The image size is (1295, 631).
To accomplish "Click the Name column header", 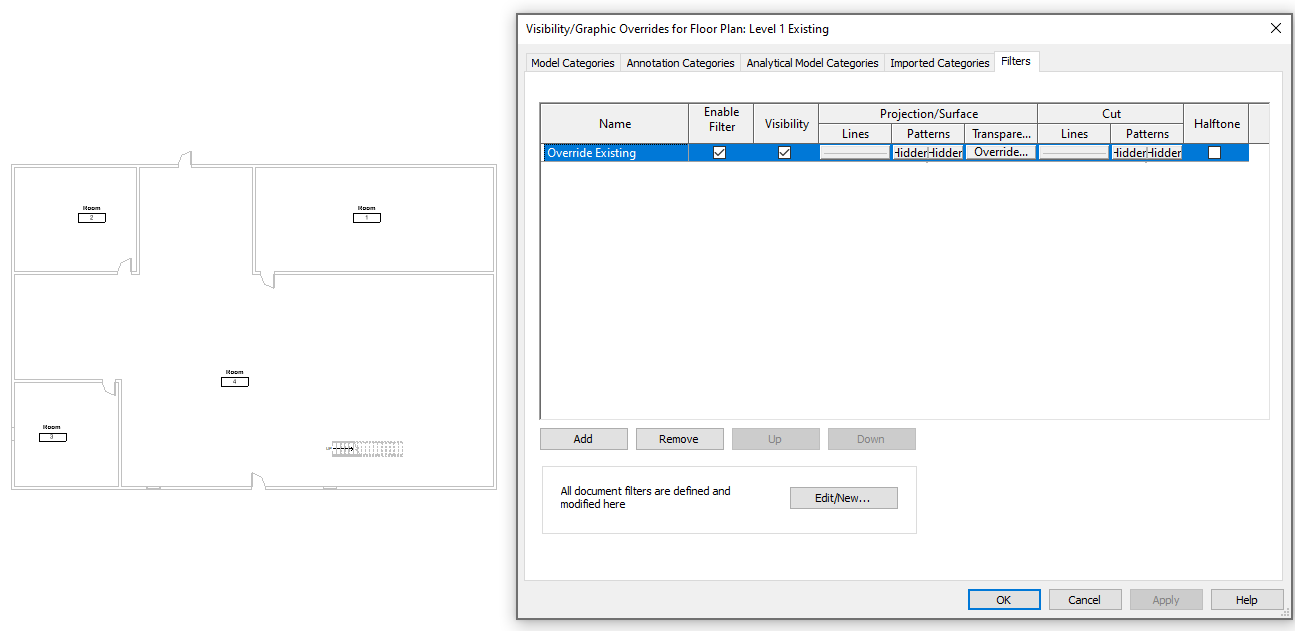I will click(615, 123).
